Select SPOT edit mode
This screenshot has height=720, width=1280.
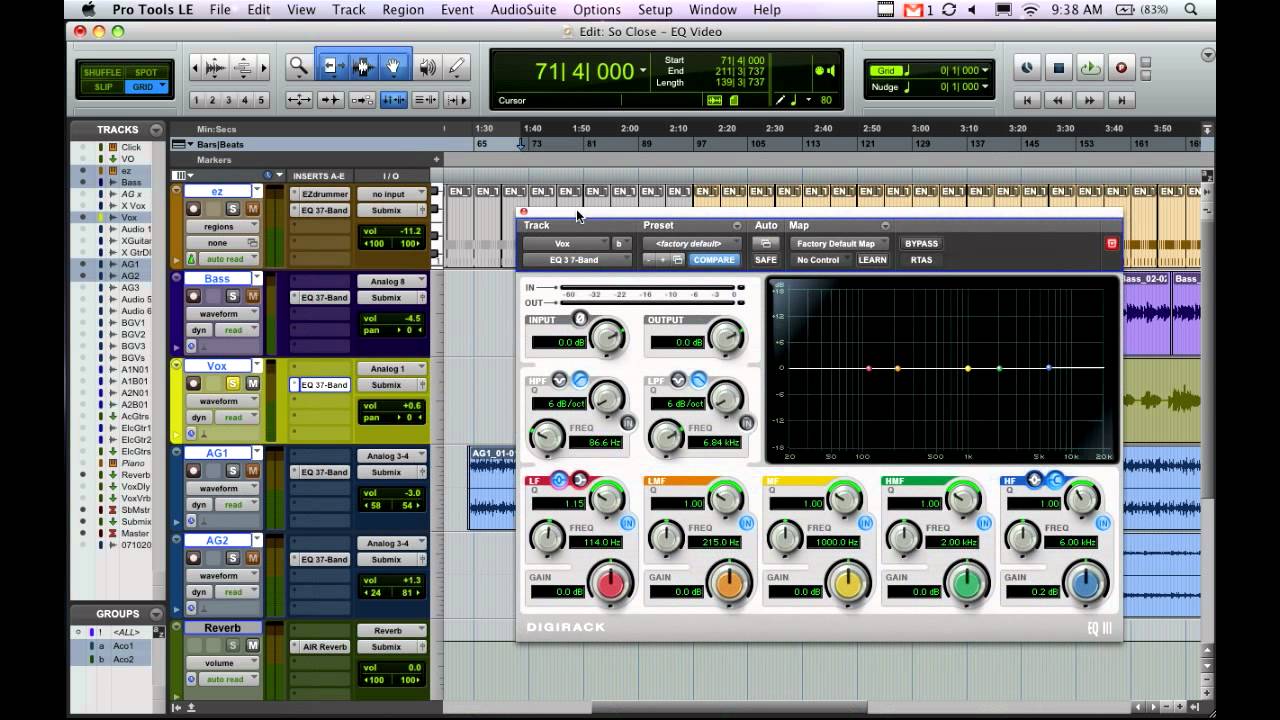[146, 73]
